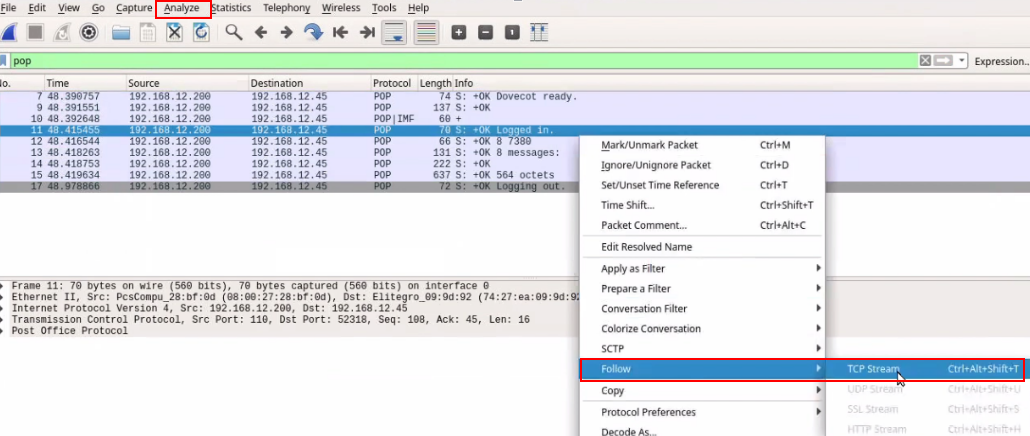Image resolution: width=1030 pixels, height=436 pixels.
Task: Select TCP Stream in Follow submenu
Action: click(926, 369)
